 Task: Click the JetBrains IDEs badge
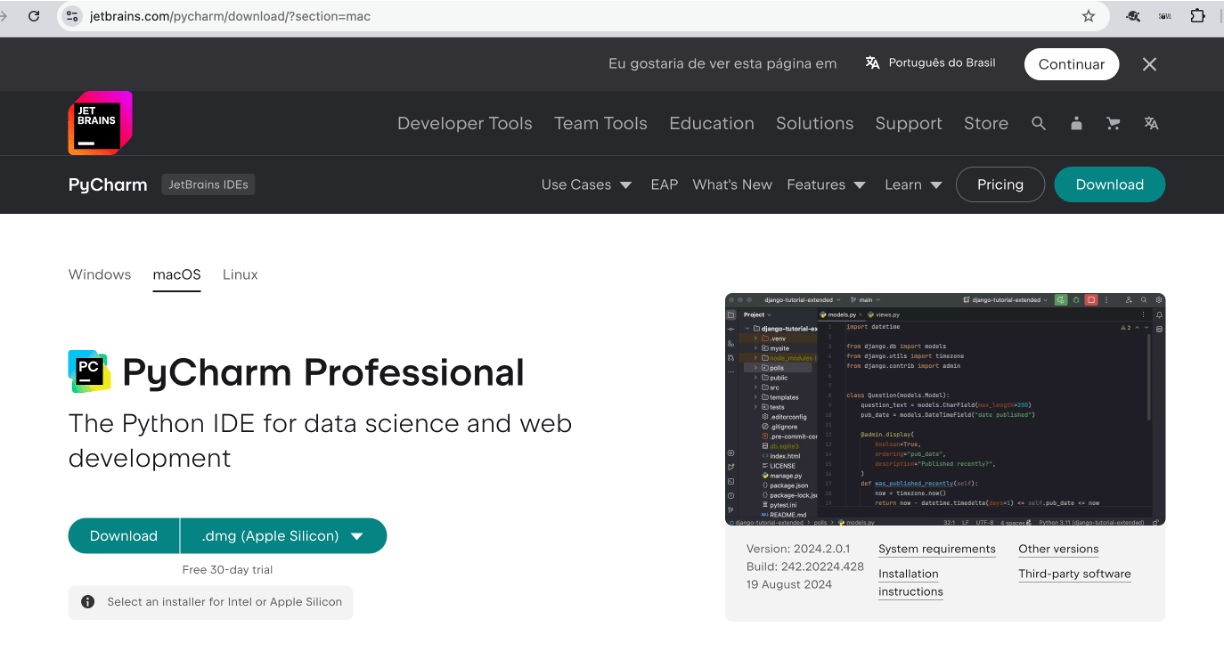(208, 184)
